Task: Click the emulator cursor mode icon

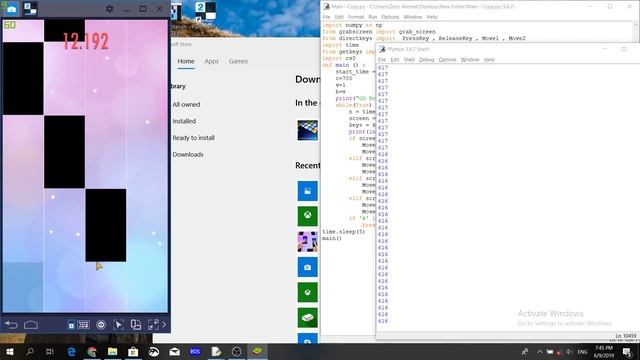Action: [118, 324]
